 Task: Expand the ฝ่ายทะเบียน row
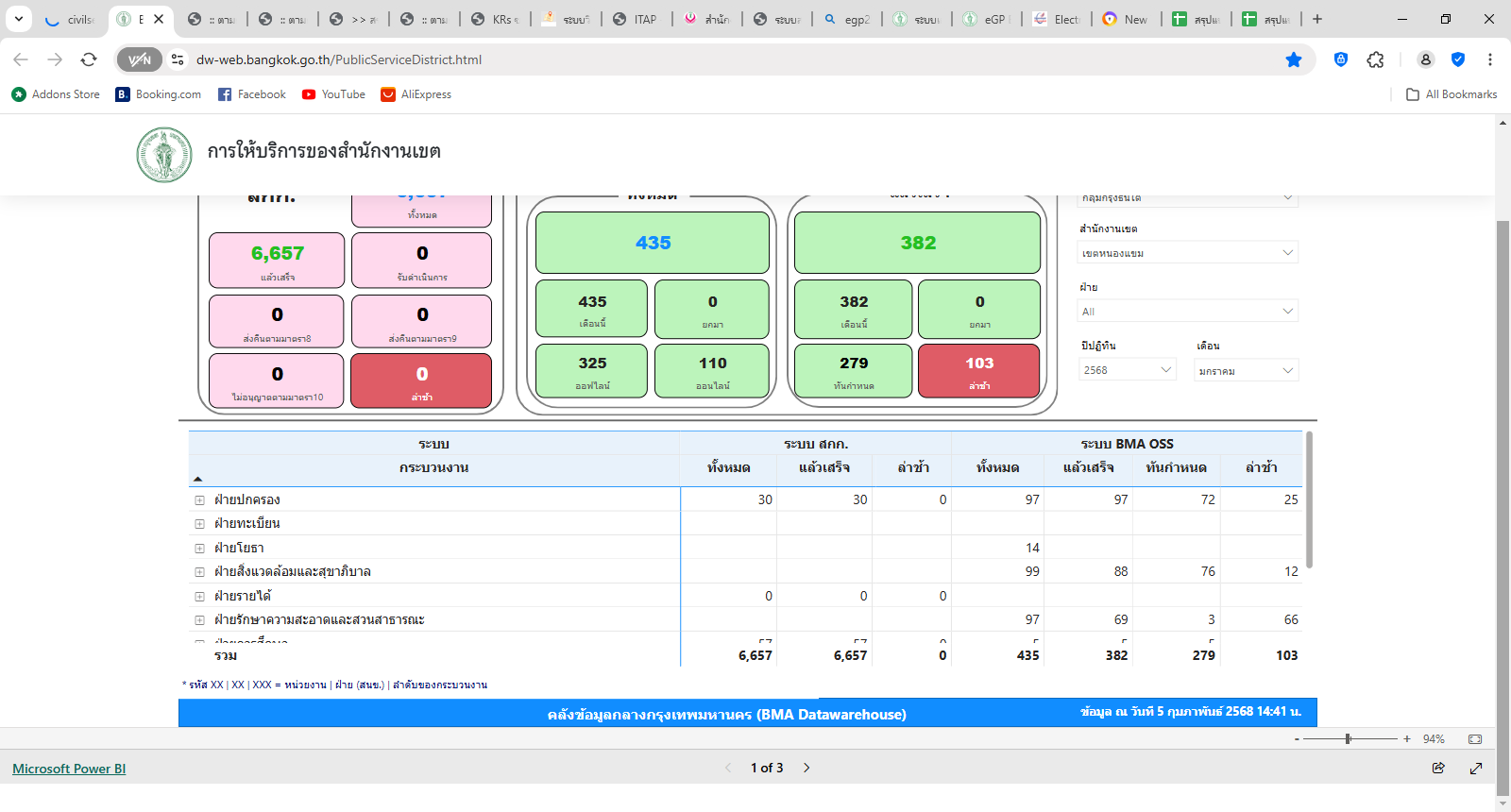click(x=200, y=524)
